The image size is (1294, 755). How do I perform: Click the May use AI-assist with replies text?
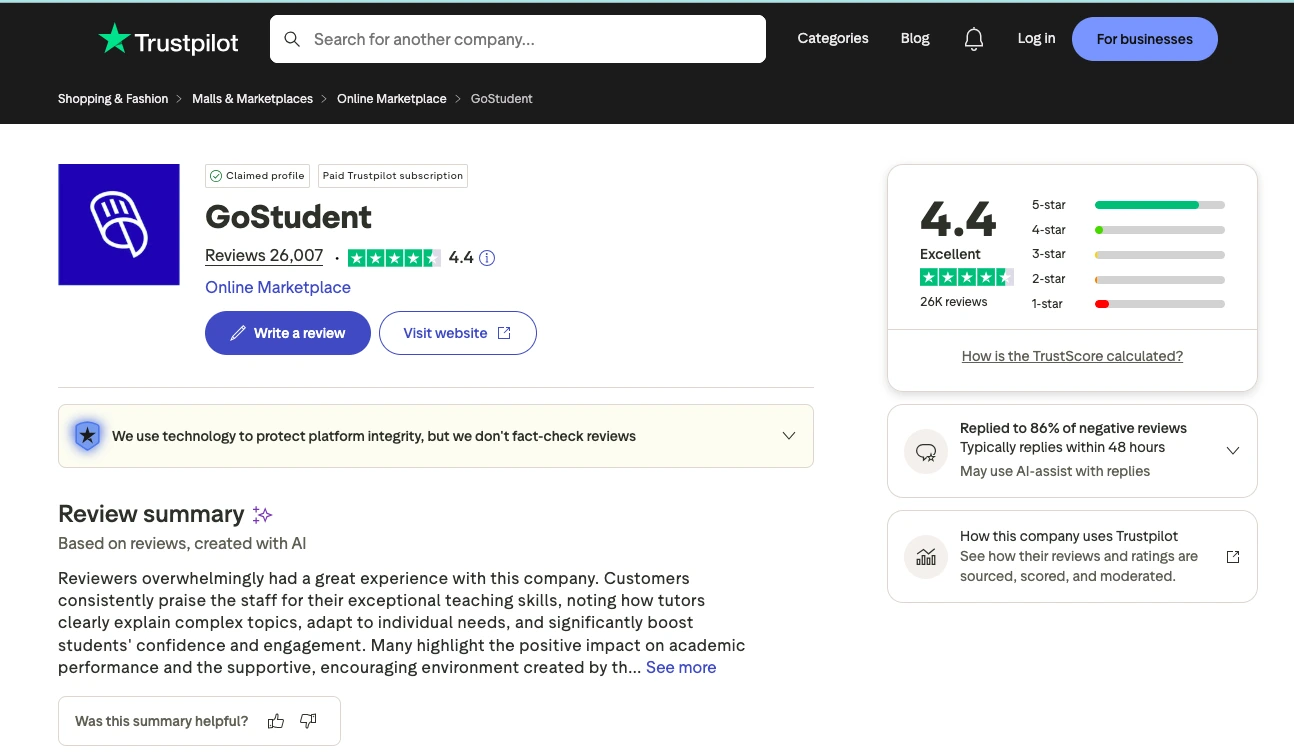1055,471
